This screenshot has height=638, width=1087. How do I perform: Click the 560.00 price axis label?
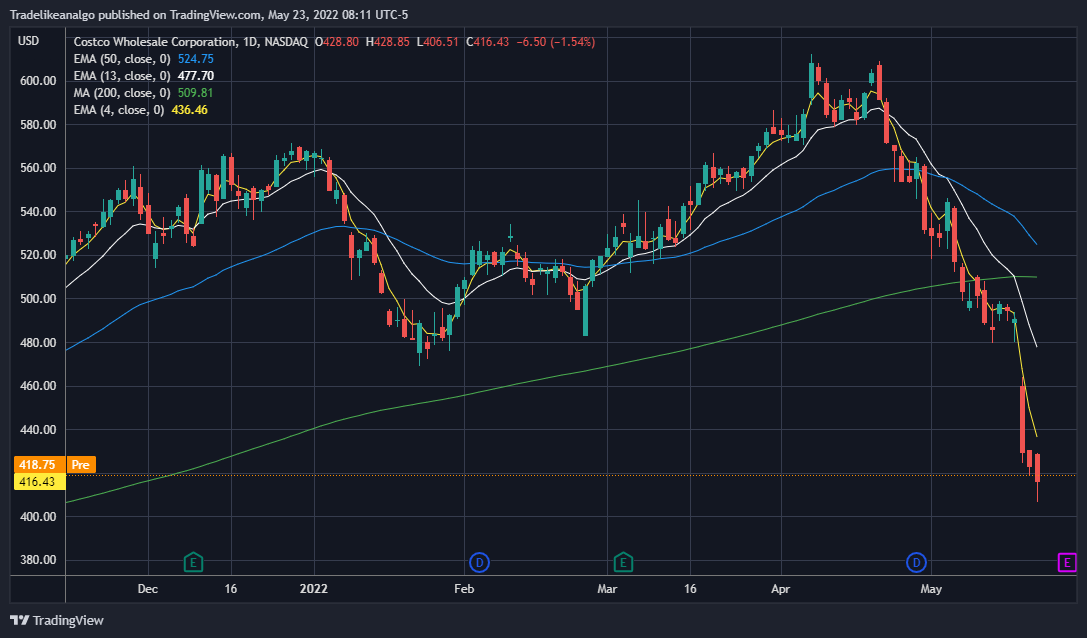38,168
